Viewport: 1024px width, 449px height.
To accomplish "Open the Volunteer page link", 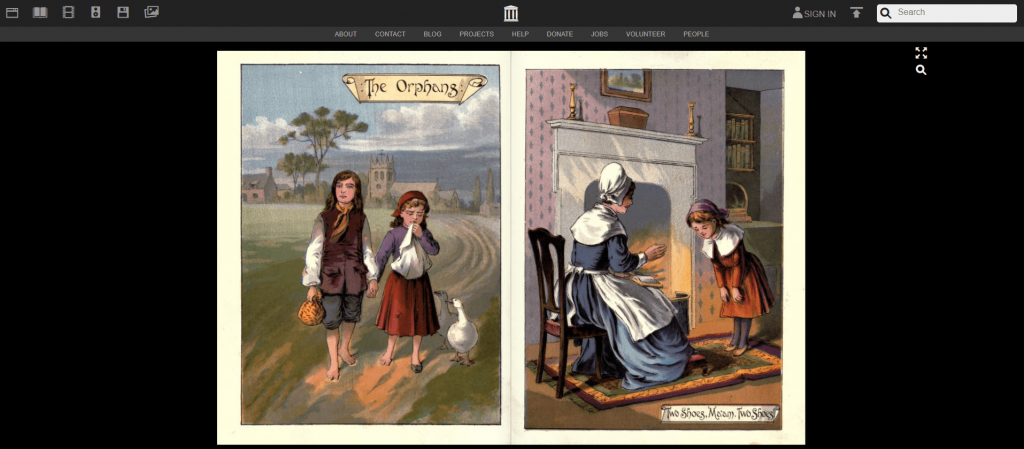I will (645, 34).
